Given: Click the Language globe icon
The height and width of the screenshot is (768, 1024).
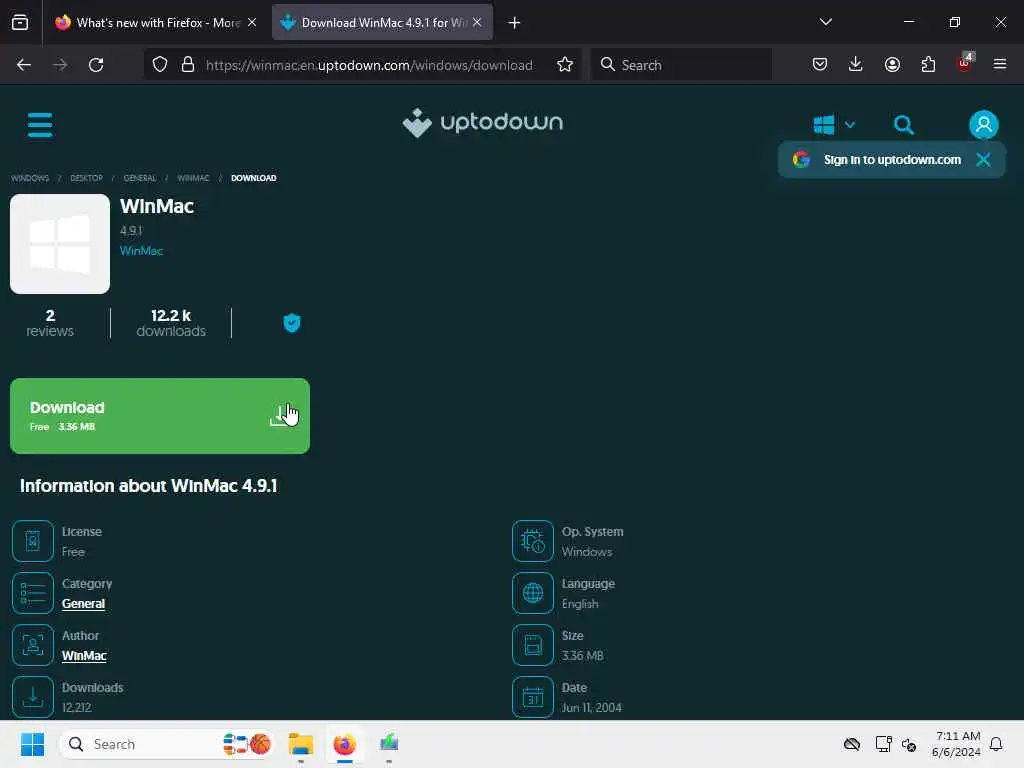Looking at the screenshot, I should [533, 593].
